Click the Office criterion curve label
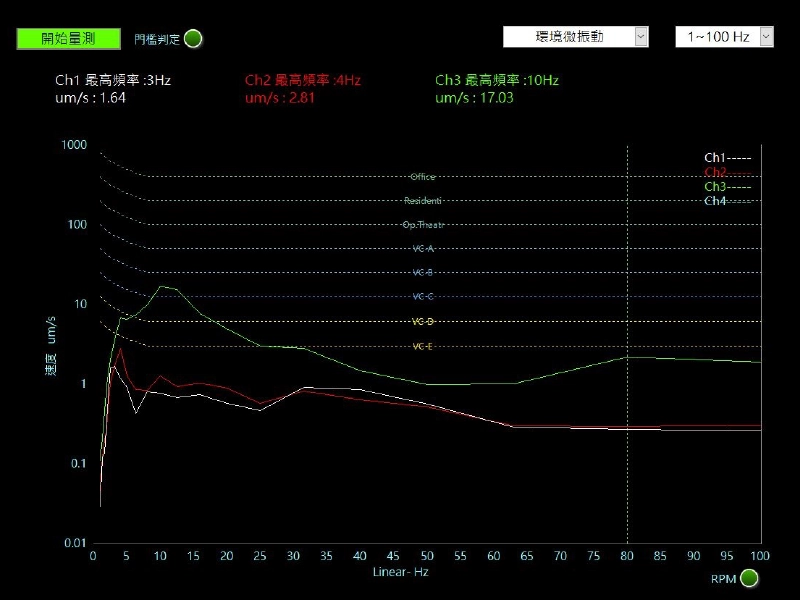 (424, 176)
